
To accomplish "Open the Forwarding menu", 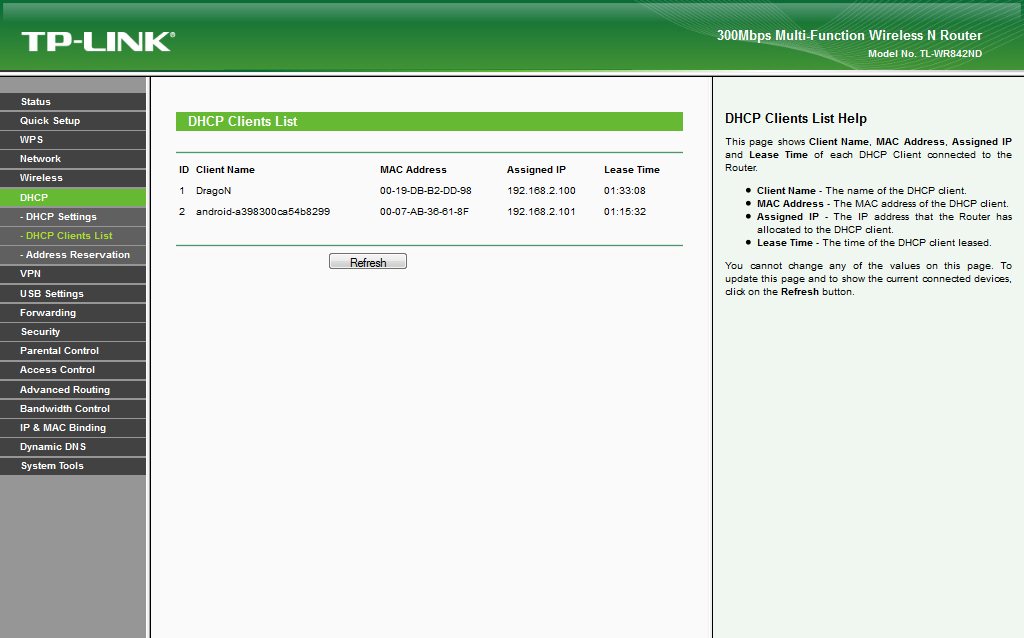I will [72, 313].
